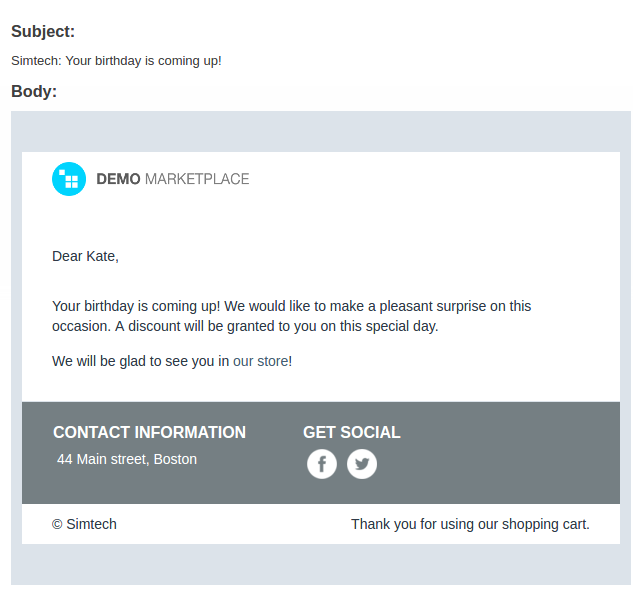The image size is (633, 597).
Task: Click the cyan Demo Marketplace logo circle
Action: tap(69, 179)
